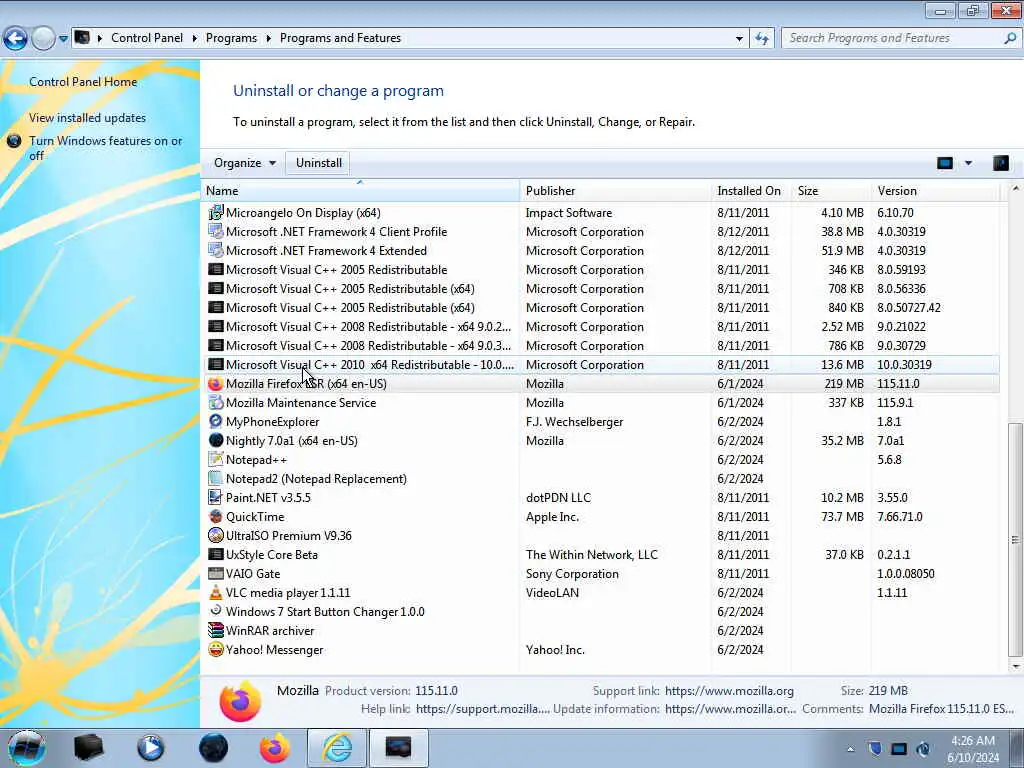Sort by the Version column header
This screenshot has height=768, width=1024.
(935, 191)
